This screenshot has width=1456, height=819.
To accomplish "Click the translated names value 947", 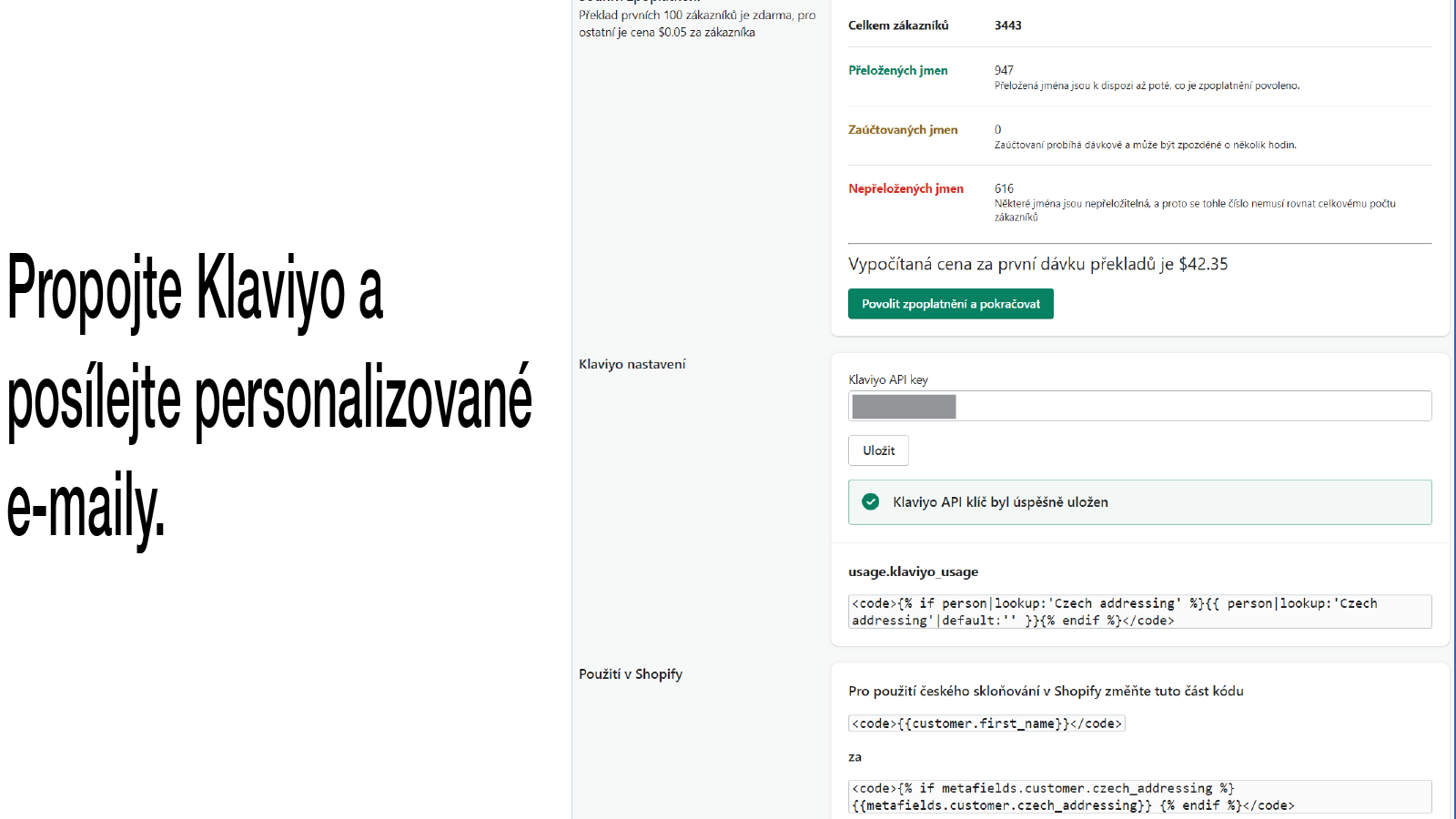I will tap(1004, 70).
